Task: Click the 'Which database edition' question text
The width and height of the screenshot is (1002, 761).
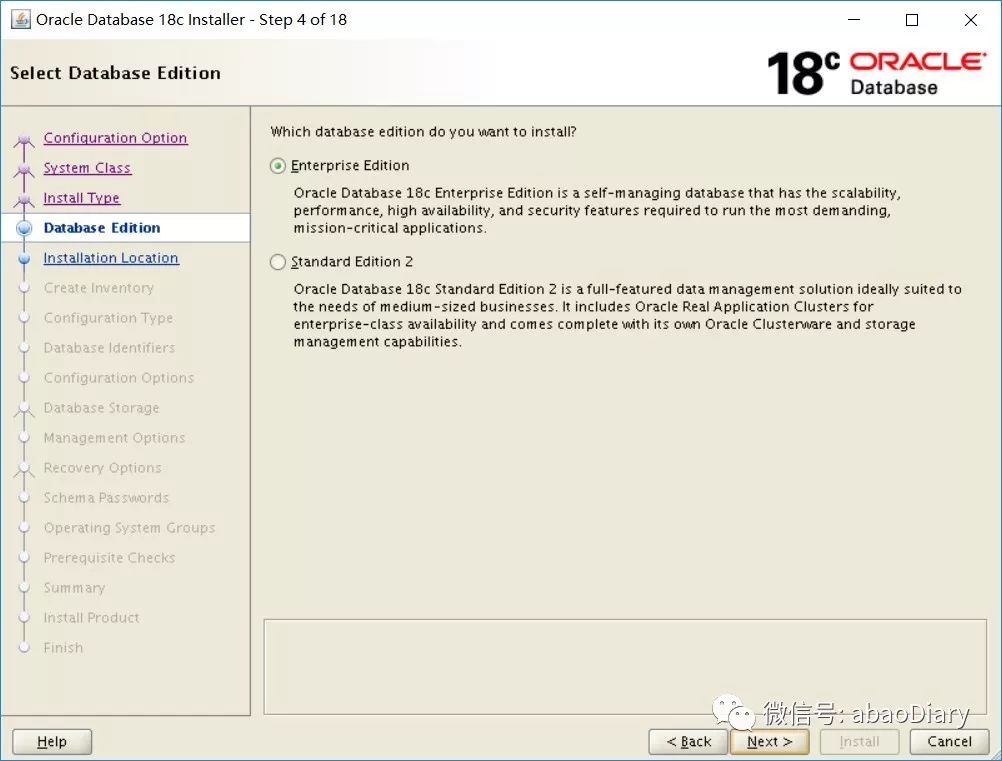Action: (423, 132)
